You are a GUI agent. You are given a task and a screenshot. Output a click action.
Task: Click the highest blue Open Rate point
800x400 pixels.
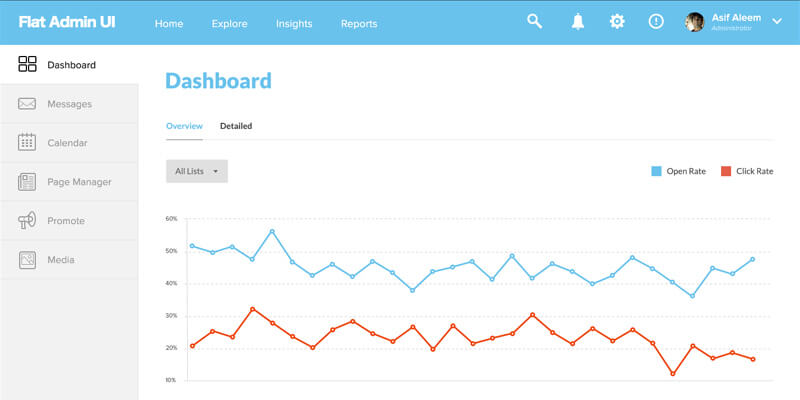272,231
